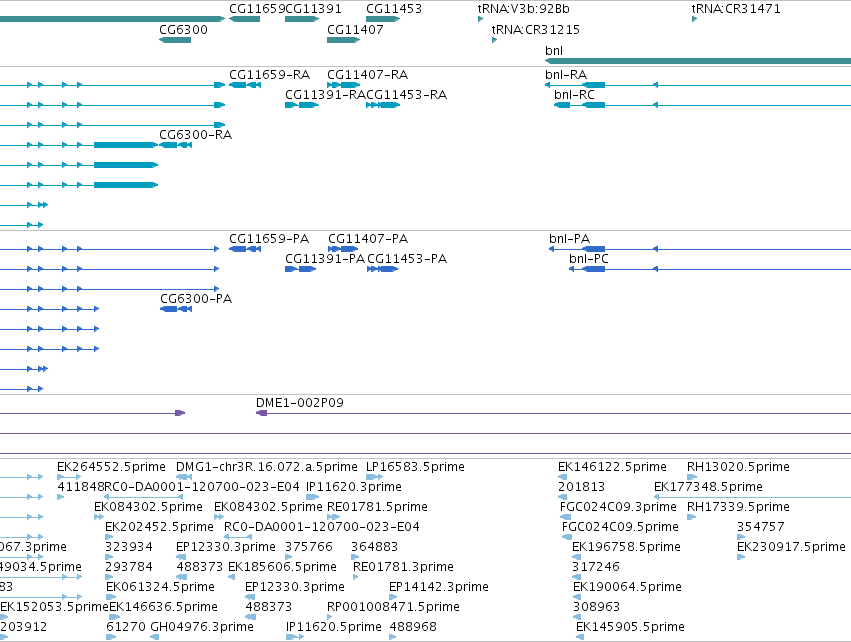This screenshot has height=642, width=851.
Task: Click the EP14142.3prime EST label
Action: [x=439, y=587]
